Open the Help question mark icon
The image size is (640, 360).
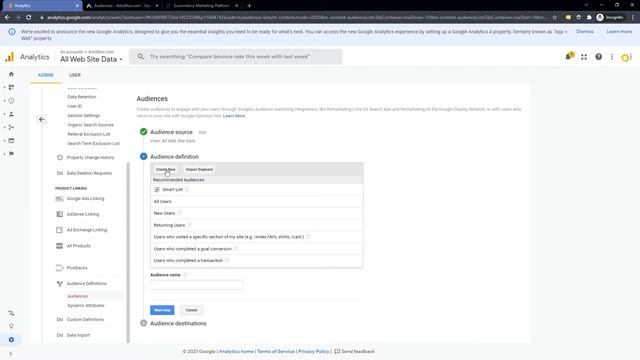pos(598,57)
